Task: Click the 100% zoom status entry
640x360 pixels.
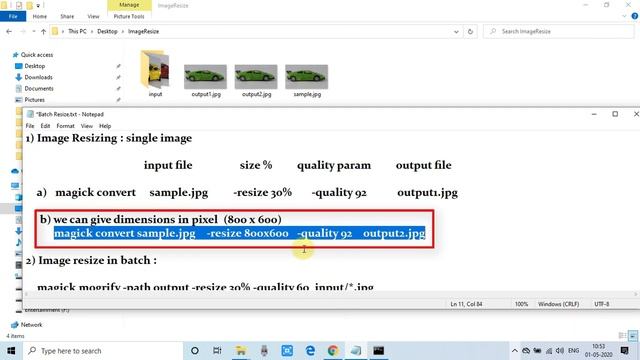Action: pos(521,304)
